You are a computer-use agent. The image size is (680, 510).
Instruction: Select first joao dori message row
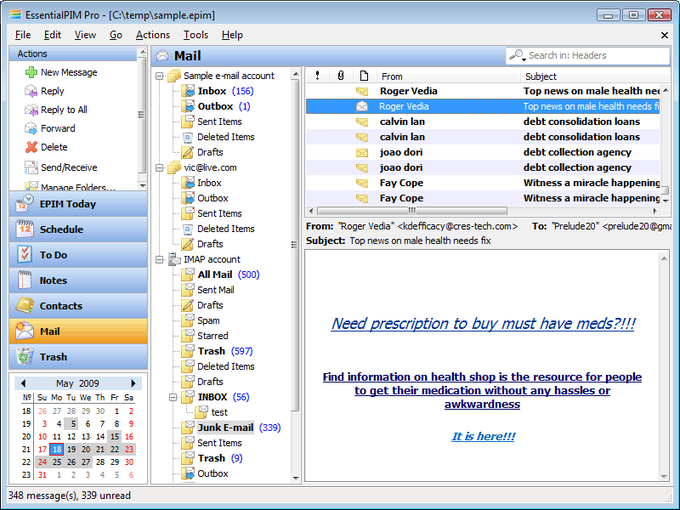tap(483, 152)
